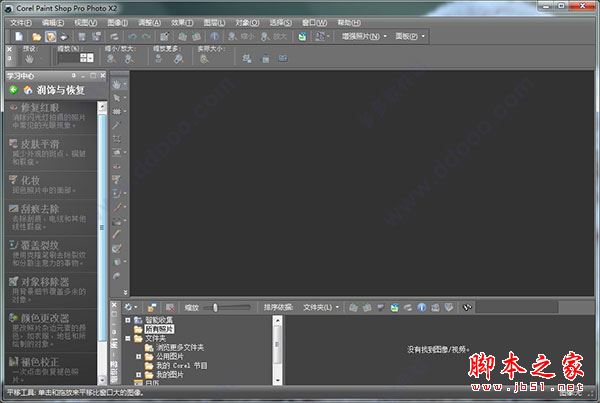The image size is (600, 403).
Task: Open the 图像 menu
Action: pos(117,23)
